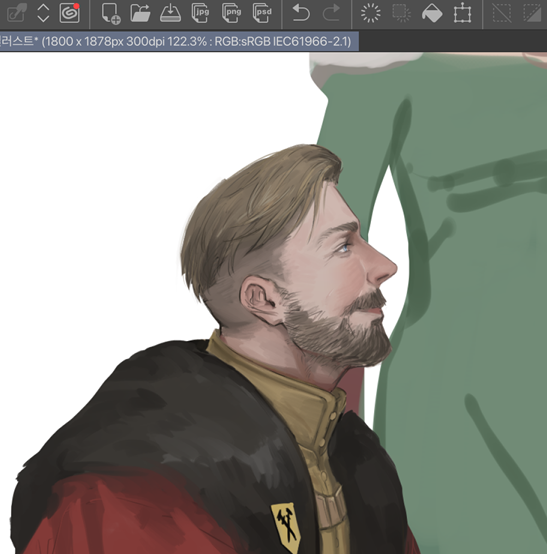
Task: Export as png icon
Action: tap(231, 13)
